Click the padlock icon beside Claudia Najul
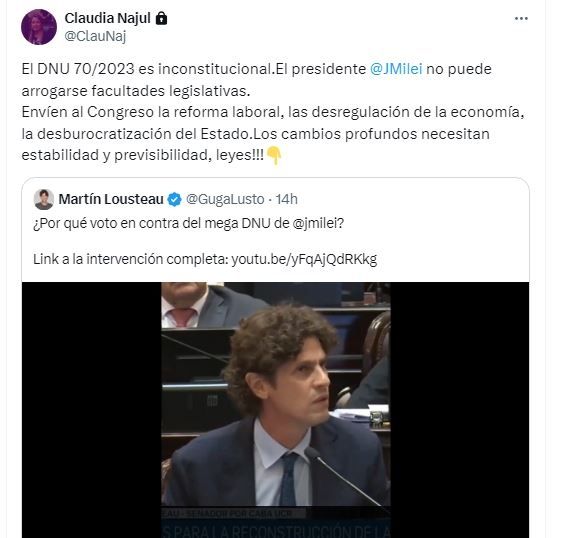The height and width of the screenshot is (538, 567). [x=161, y=18]
